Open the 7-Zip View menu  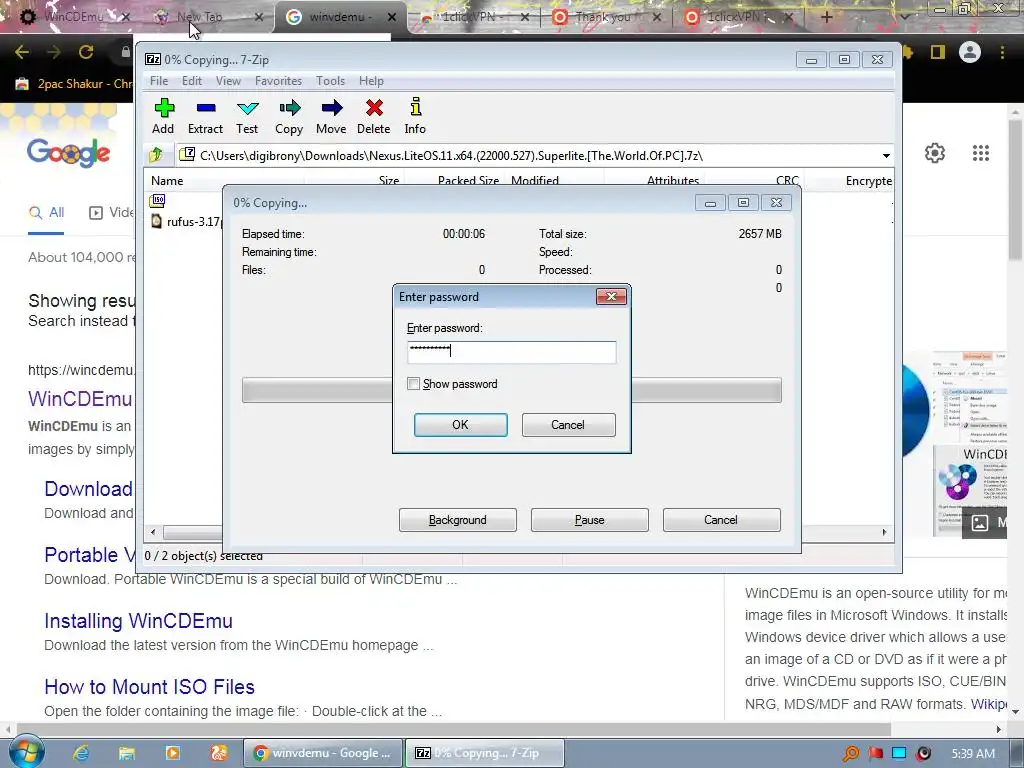[x=228, y=81]
